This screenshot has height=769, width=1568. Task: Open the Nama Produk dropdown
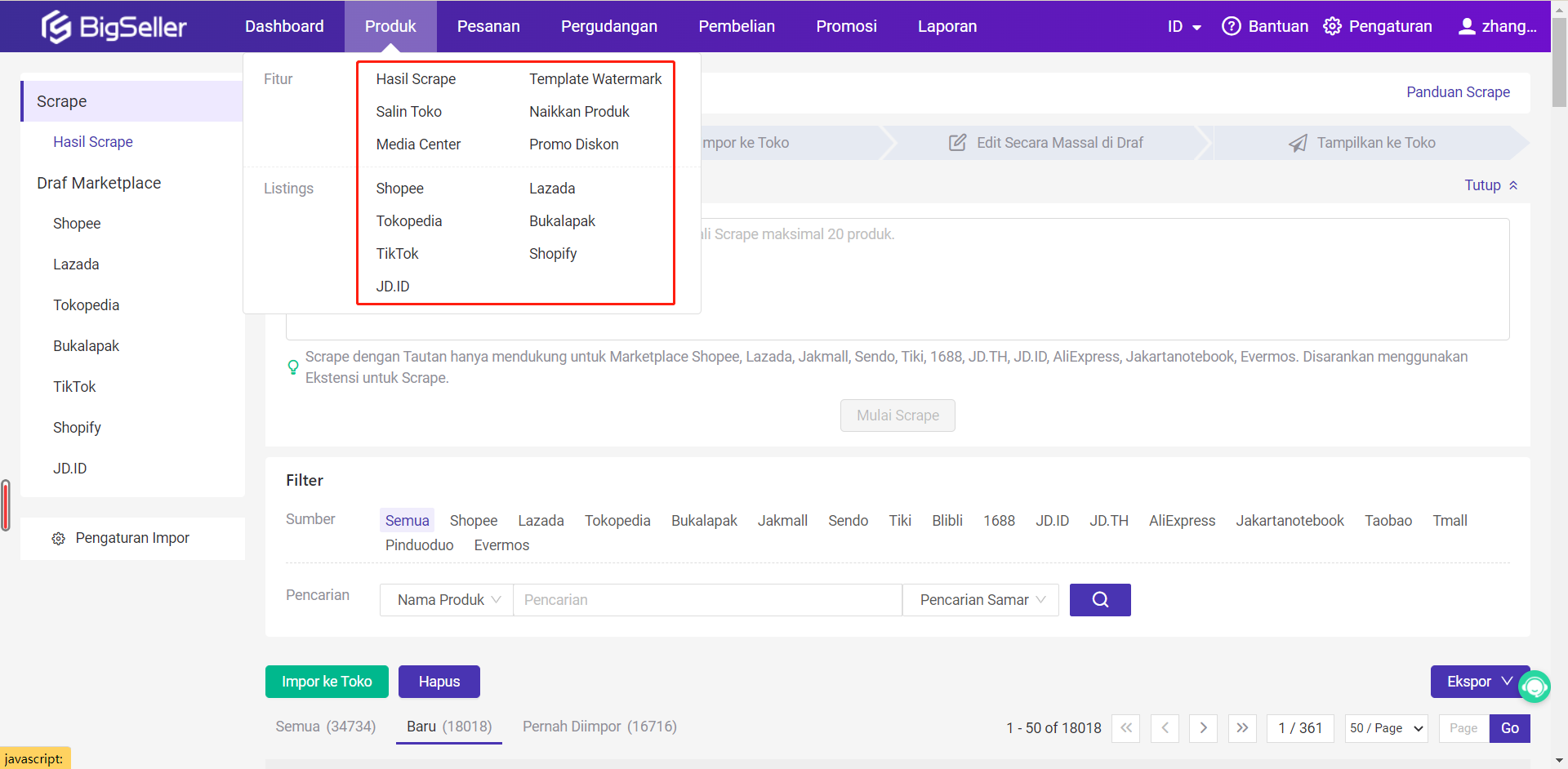pyautogui.click(x=447, y=600)
